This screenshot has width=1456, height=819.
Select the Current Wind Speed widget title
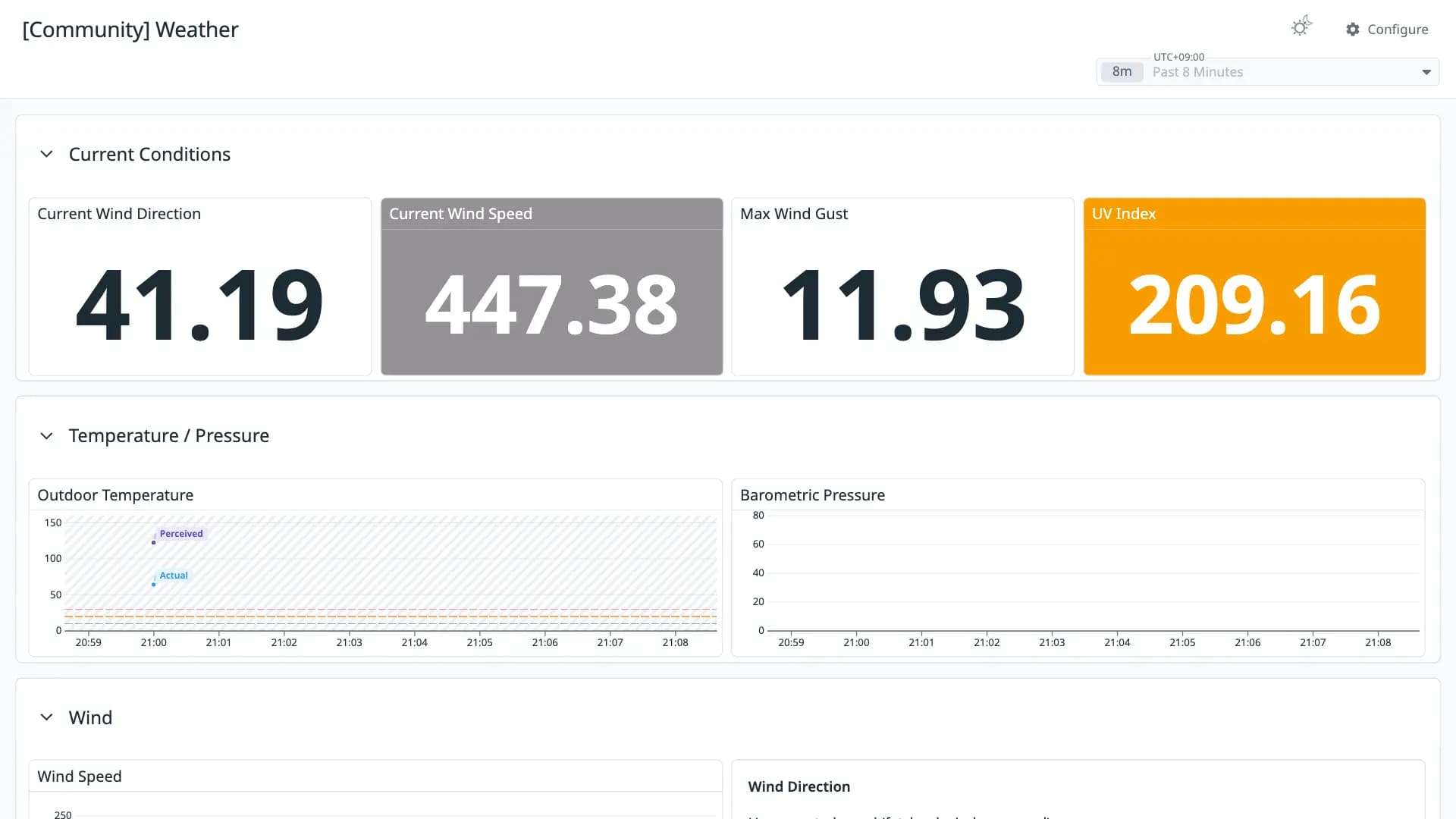(x=460, y=214)
